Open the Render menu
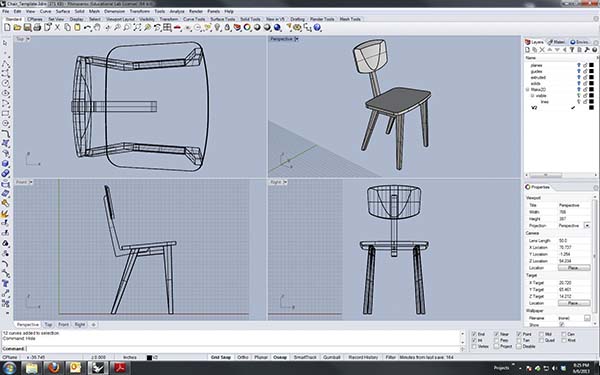 click(196, 11)
